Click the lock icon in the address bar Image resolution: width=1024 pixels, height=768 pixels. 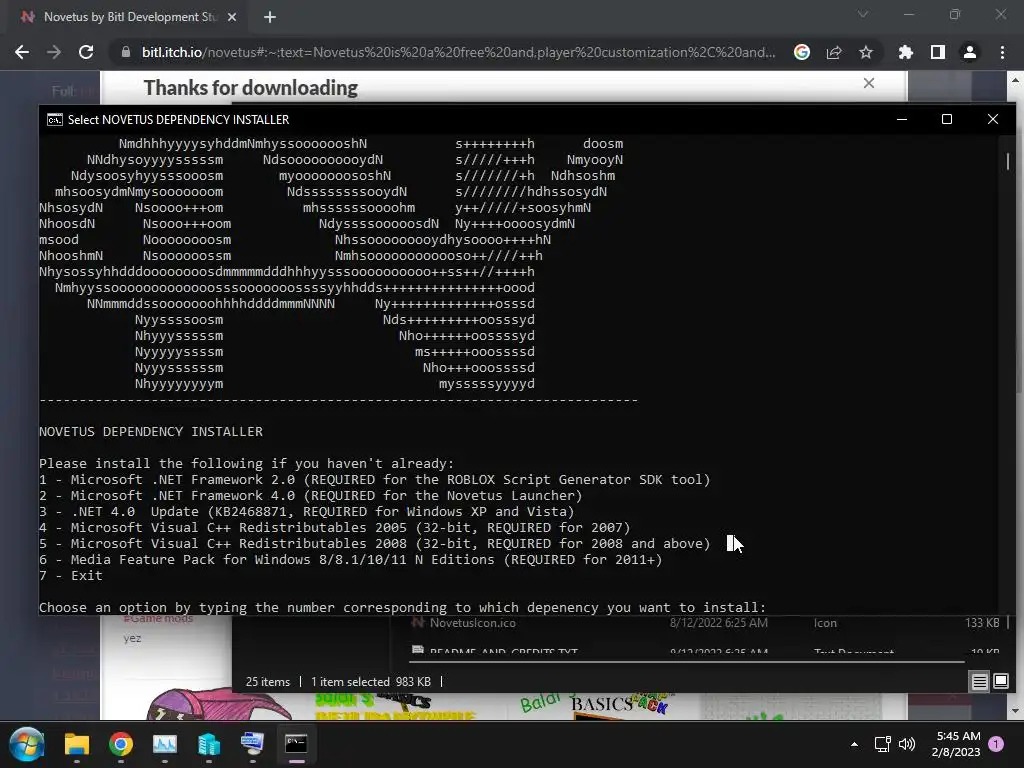coord(126,52)
